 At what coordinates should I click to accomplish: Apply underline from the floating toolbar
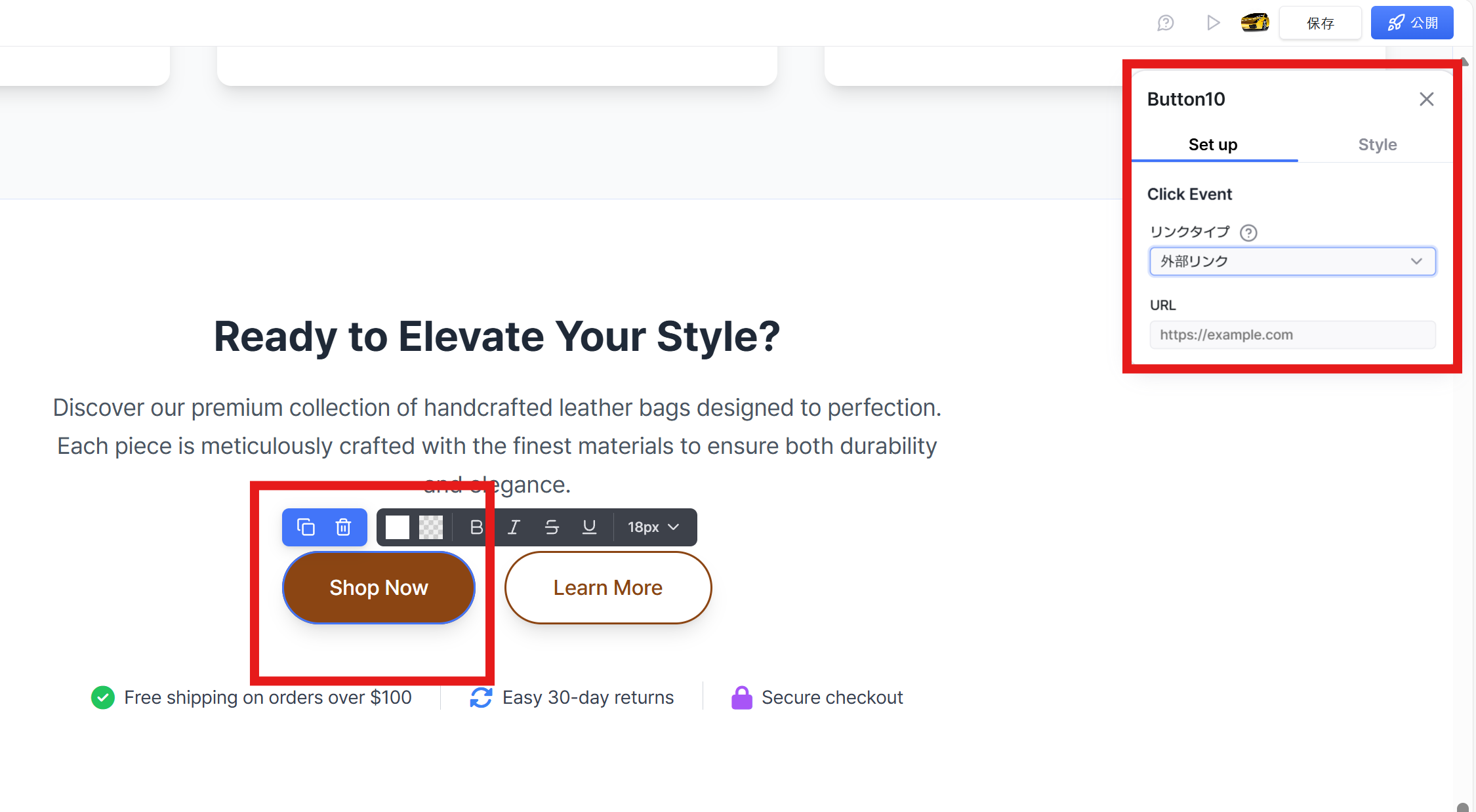(589, 527)
